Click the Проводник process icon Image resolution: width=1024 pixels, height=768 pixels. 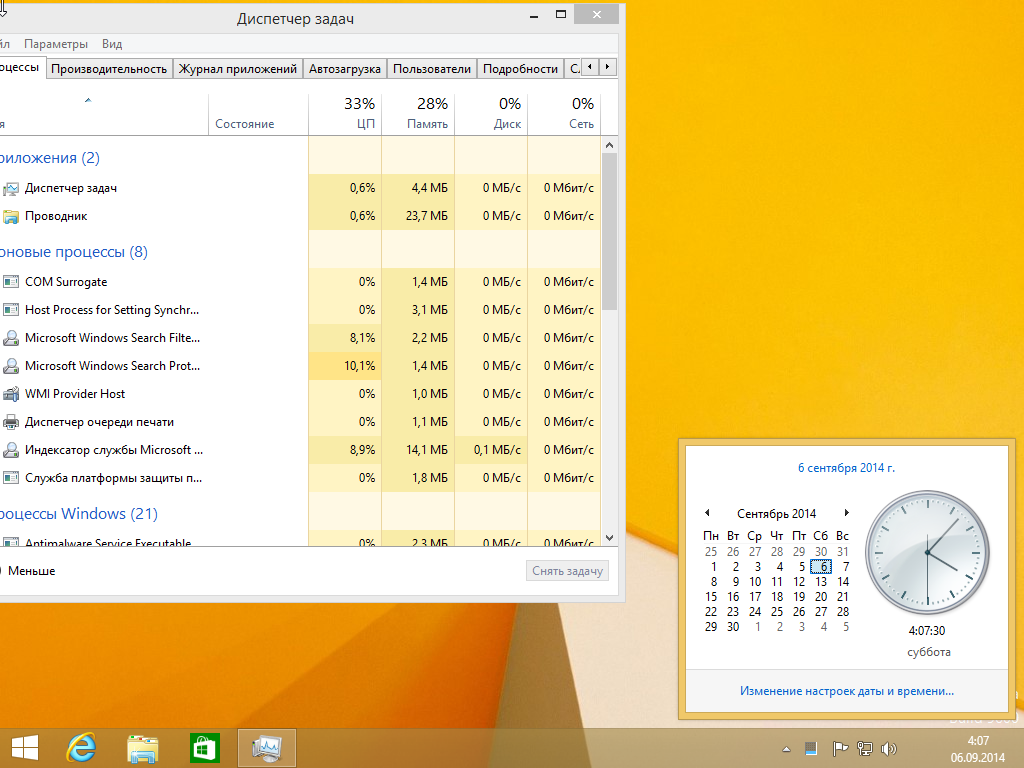11,216
